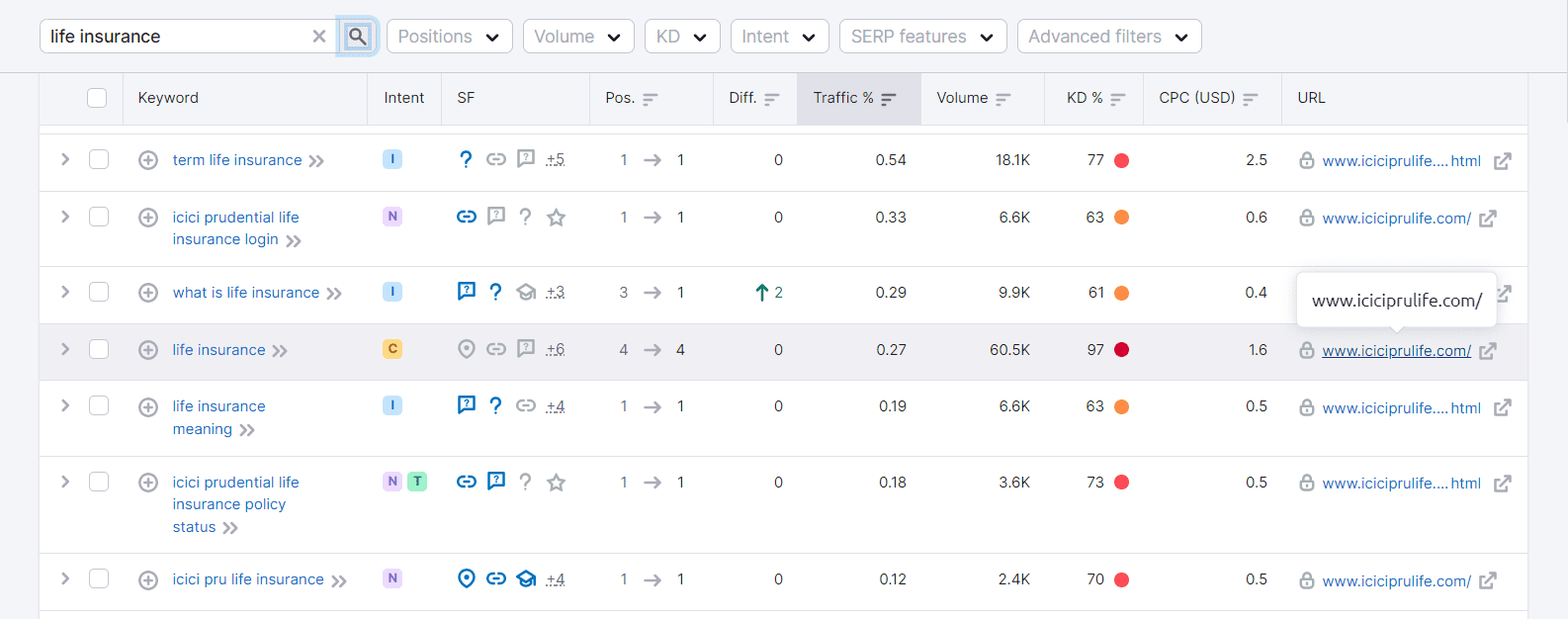Open the 'what is life insurance' keyword
Screen dimensions: 1568x619
coord(246,293)
